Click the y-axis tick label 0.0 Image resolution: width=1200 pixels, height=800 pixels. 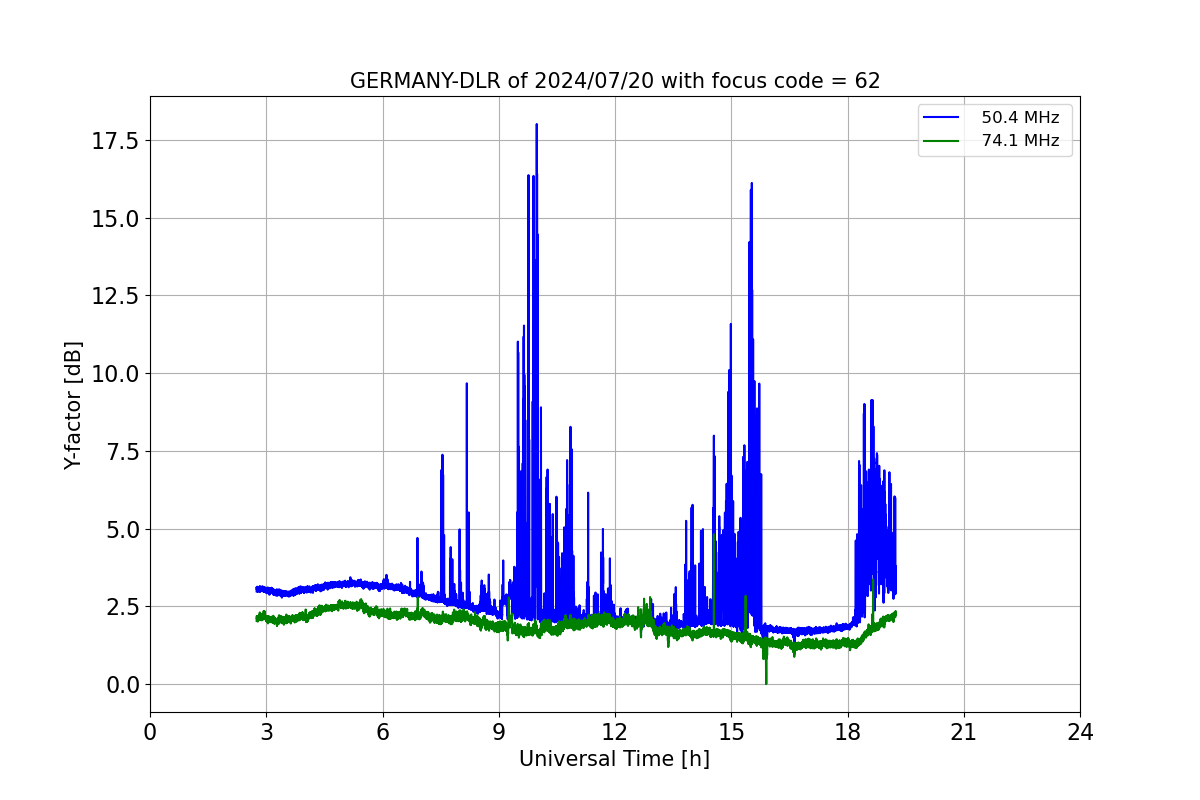point(122,685)
